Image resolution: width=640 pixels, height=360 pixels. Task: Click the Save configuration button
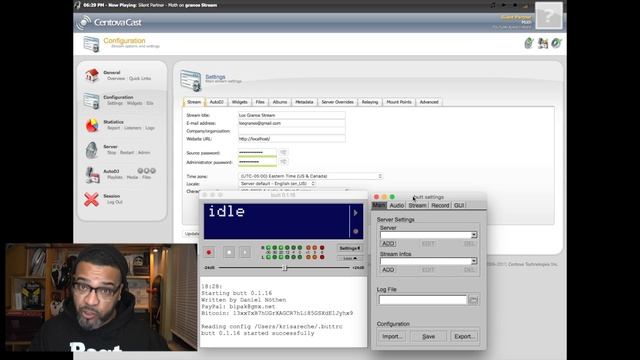point(429,336)
